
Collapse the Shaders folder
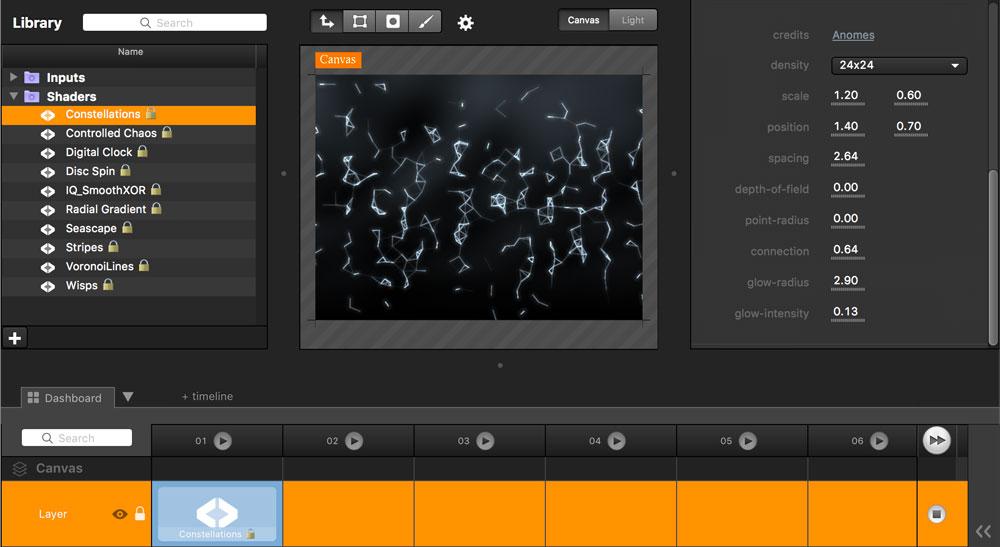point(14,96)
